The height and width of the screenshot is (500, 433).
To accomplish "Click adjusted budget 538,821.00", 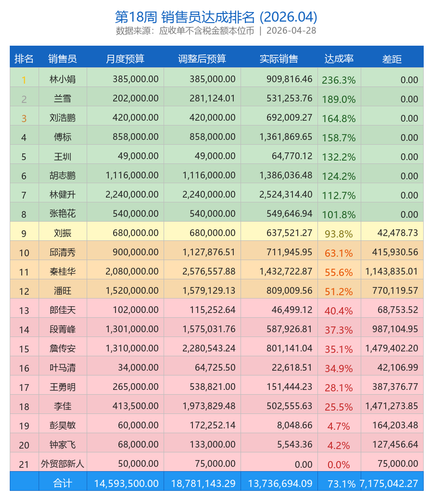I will pyautogui.click(x=212, y=387).
